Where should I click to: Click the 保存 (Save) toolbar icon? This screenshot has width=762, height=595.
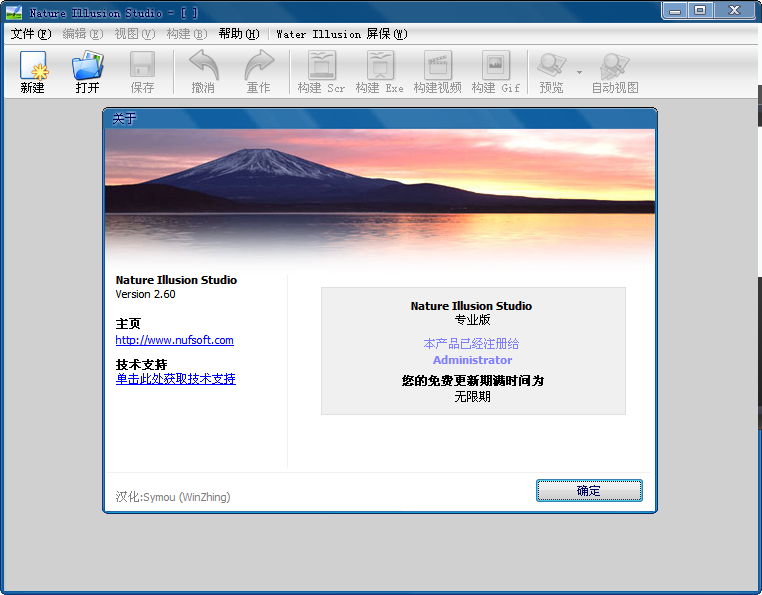142,64
